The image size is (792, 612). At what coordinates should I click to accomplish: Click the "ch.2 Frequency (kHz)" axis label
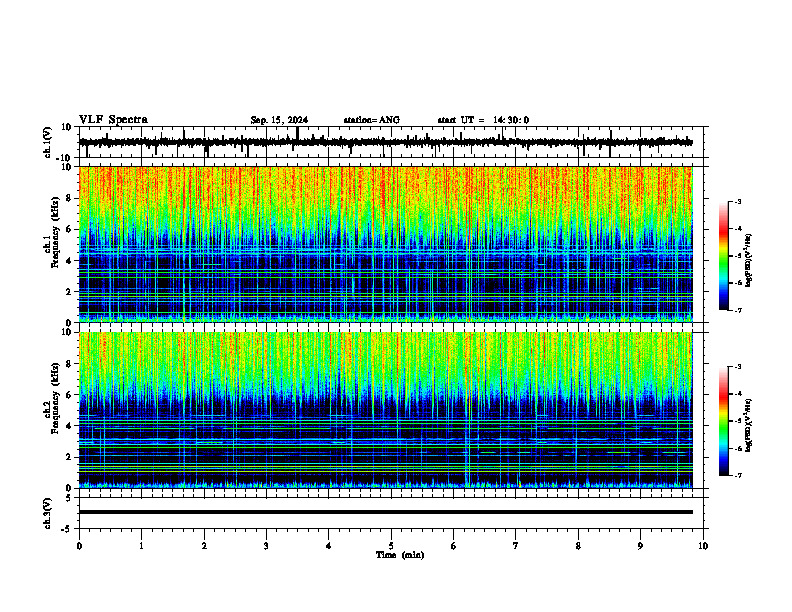click(51, 398)
